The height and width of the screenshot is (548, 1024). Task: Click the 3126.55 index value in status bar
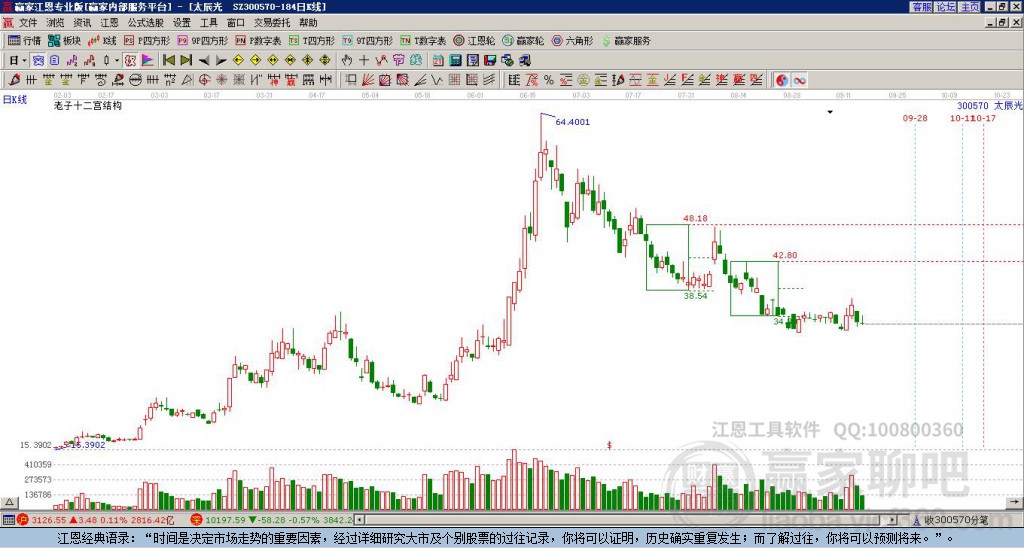49,521
